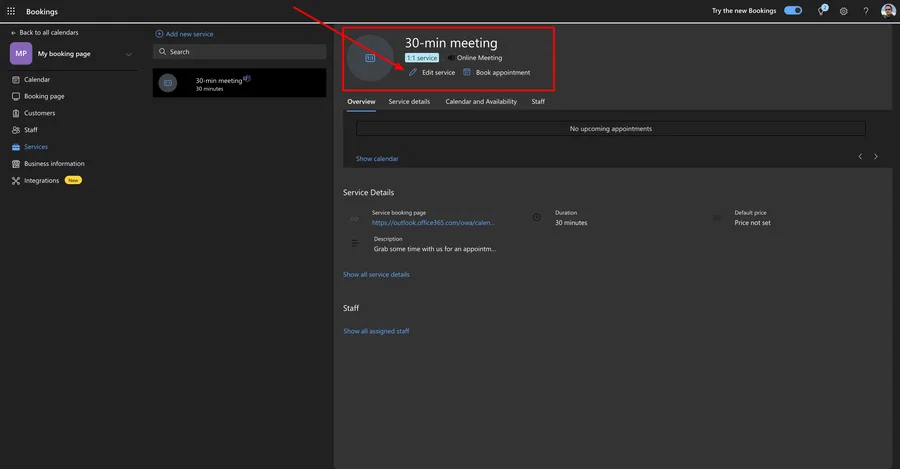Click the Price not set value

point(752,223)
